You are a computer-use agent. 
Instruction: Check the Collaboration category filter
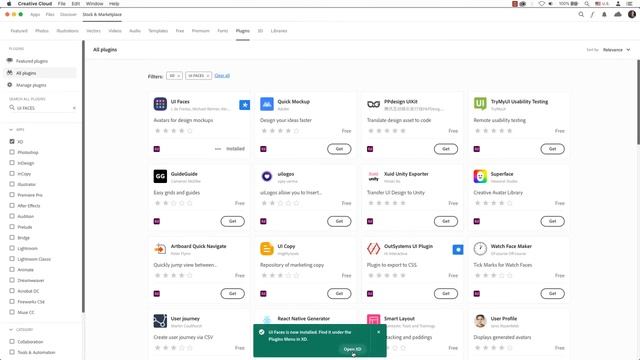(12, 341)
